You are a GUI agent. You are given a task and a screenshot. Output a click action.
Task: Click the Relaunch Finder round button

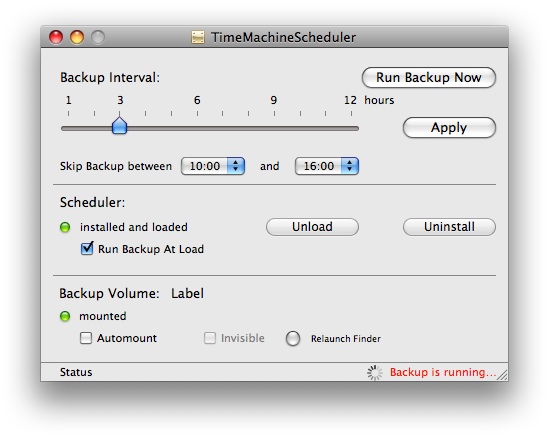293,339
